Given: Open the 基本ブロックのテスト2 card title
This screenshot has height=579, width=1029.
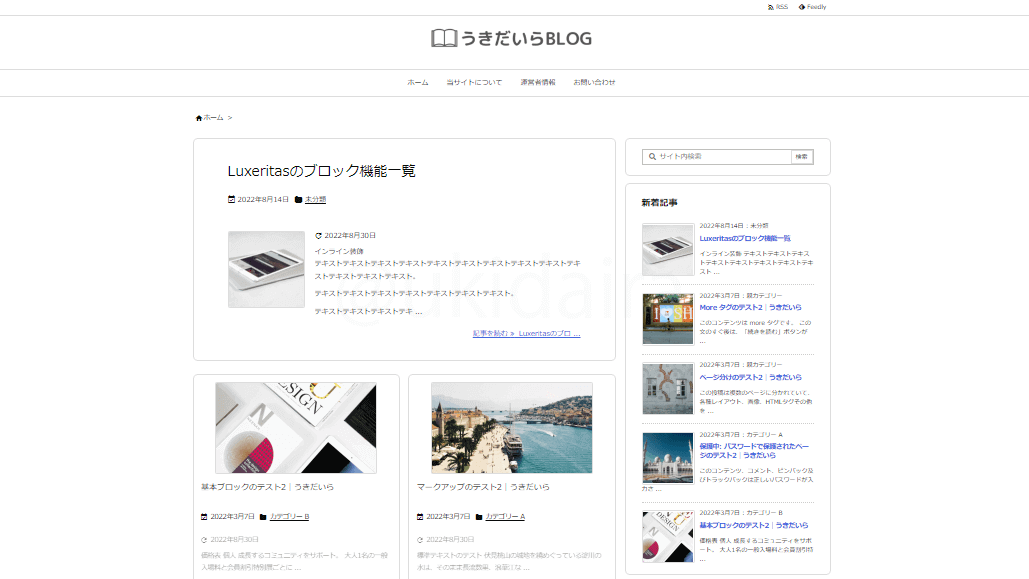Looking at the screenshot, I should click(x=267, y=487).
